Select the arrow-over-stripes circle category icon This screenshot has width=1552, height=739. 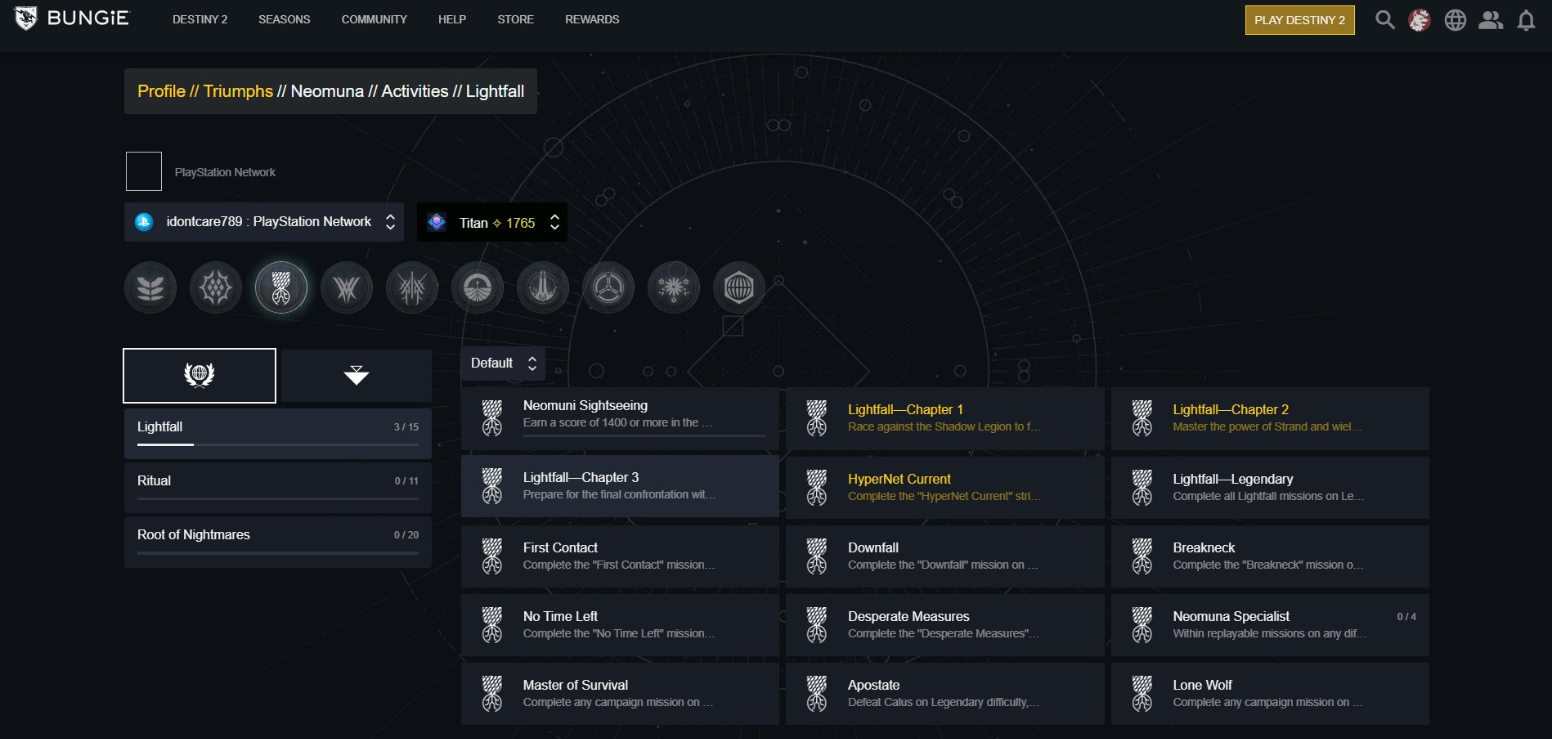pos(477,288)
